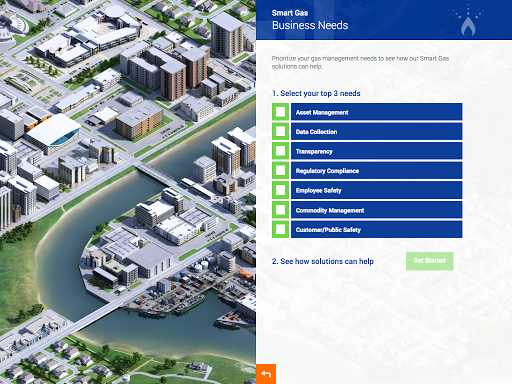The height and width of the screenshot is (384, 512).
Task: Select the Commodity Management checkbox
Action: pyautogui.click(x=280, y=210)
